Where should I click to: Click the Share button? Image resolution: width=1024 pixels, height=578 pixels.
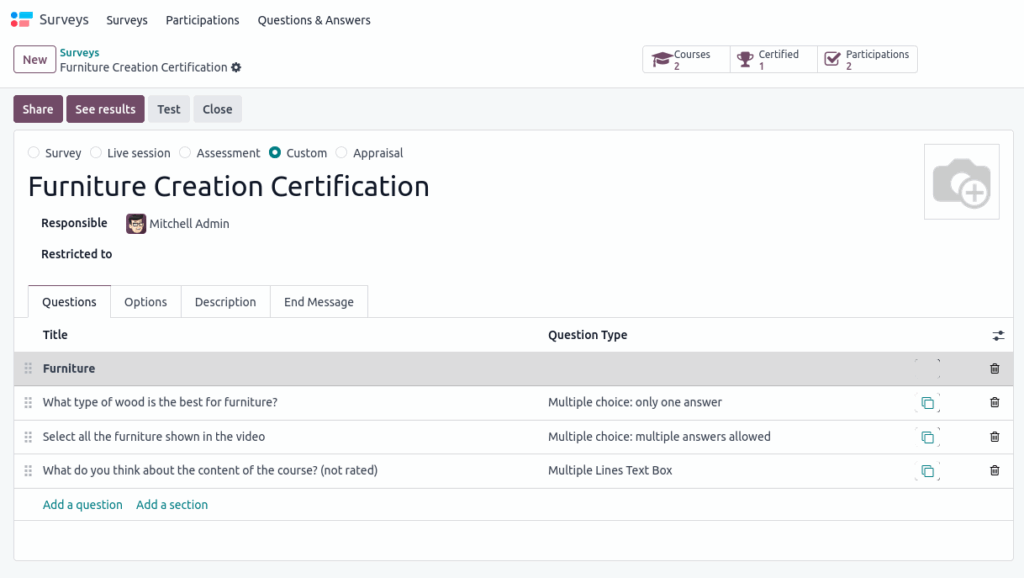(38, 109)
